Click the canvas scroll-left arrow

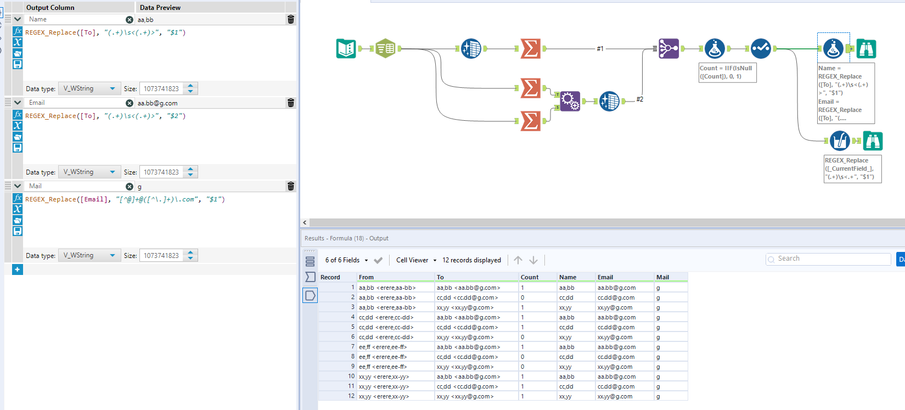click(305, 222)
